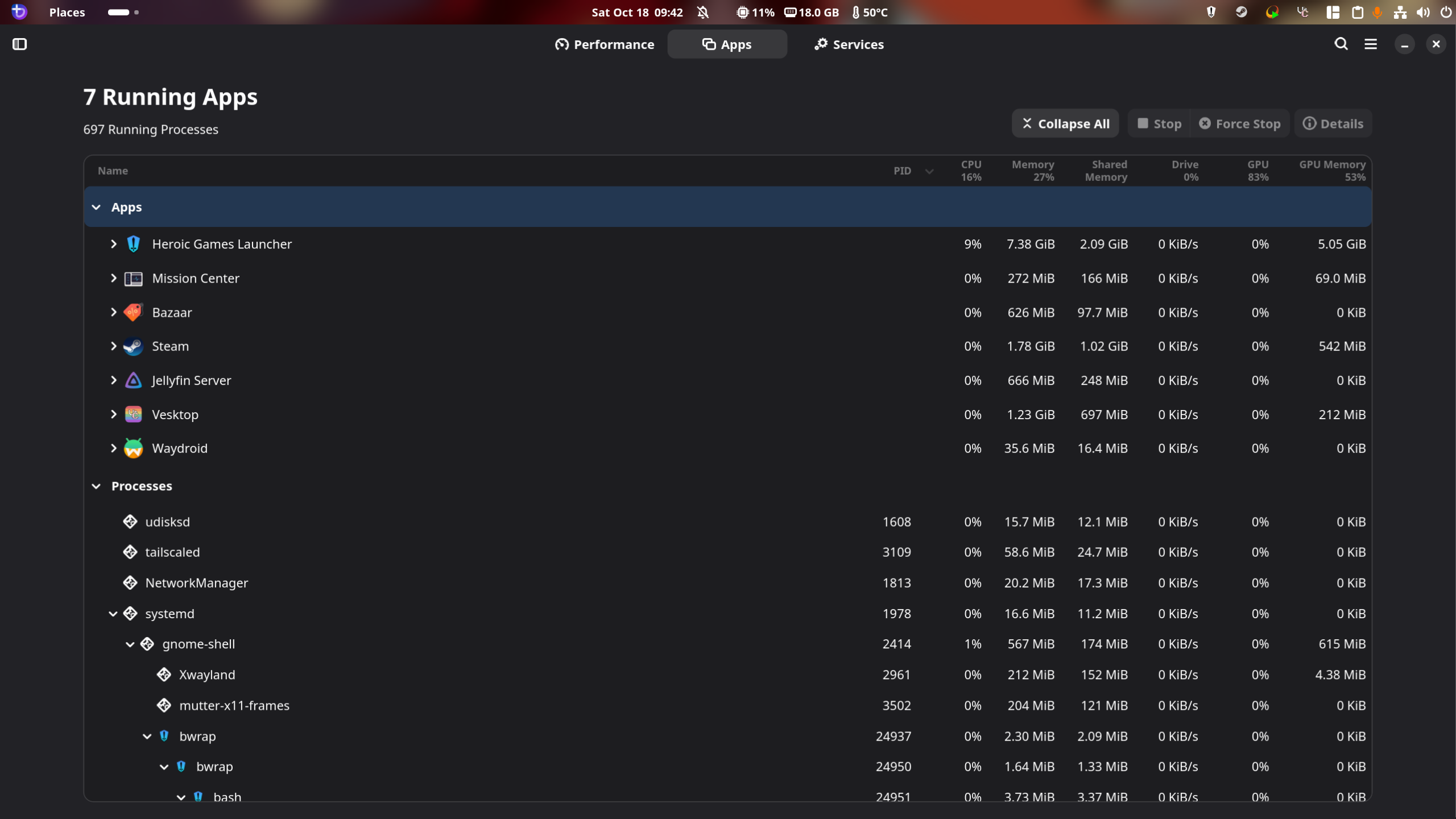Open the hamburger main menu
This screenshot has height=819, width=1456.
(x=1371, y=44)
